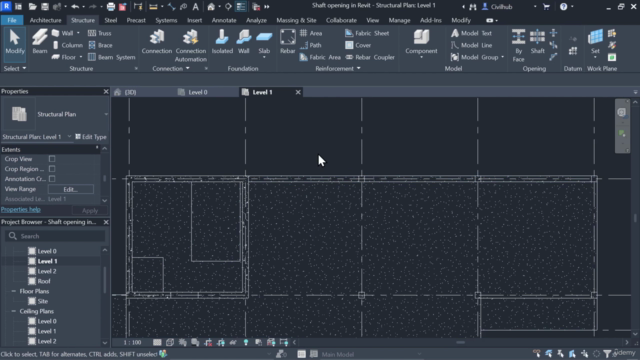Select the Rebar Coupler tool

pyautogui.click(x=370, y=57)
